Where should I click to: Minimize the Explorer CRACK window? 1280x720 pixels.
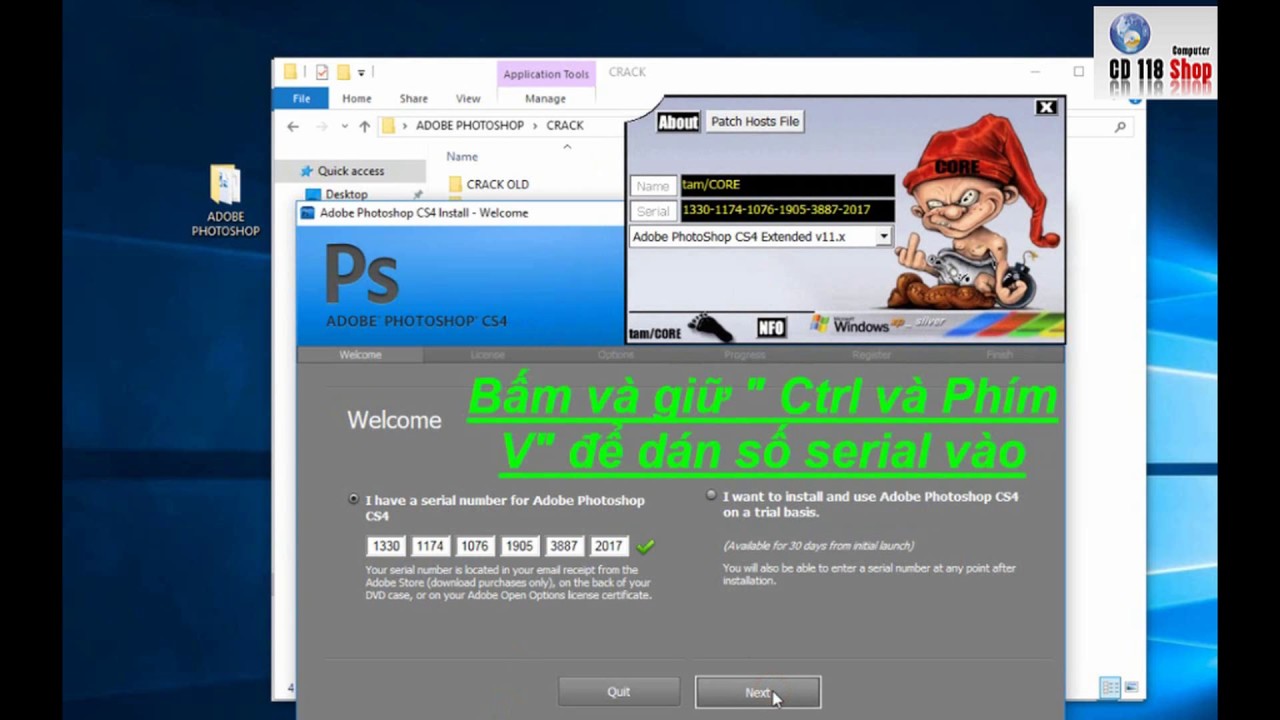pyautogui.click(x=1035, y=72)
